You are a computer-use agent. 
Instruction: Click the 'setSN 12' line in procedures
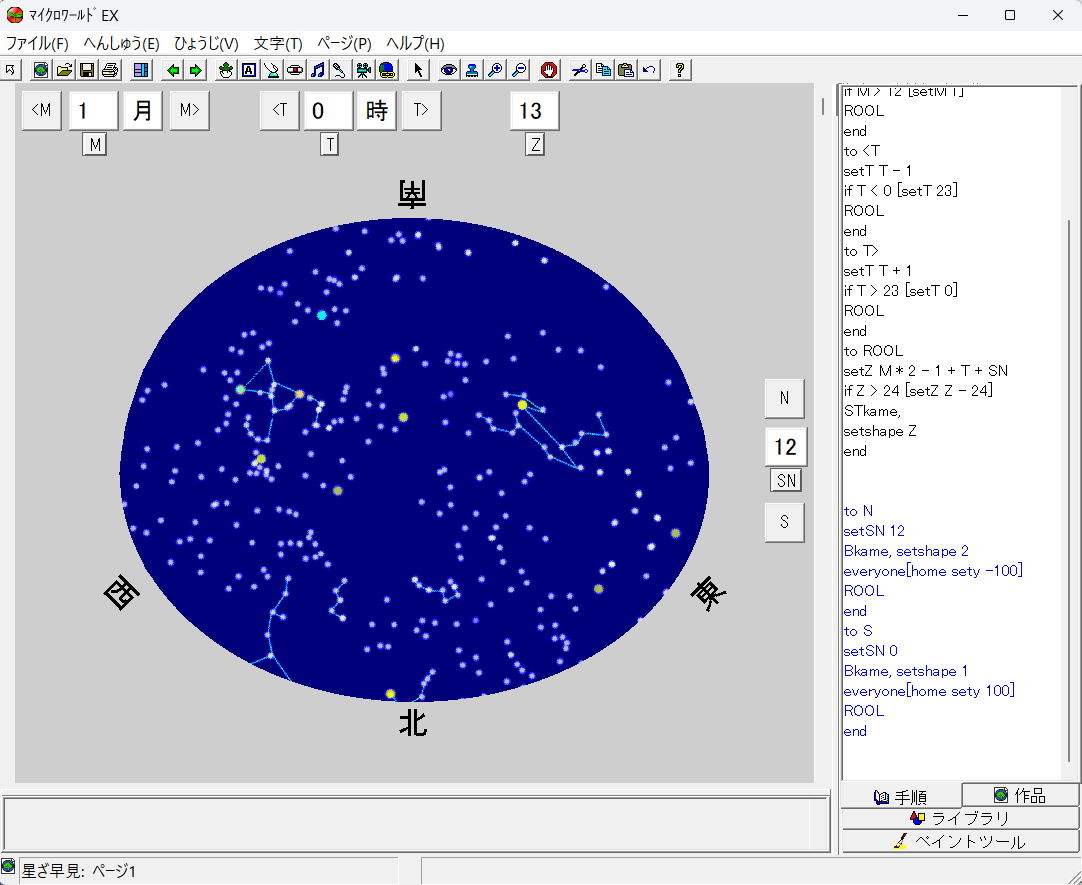pyautogui.click(x=874, y=531)
